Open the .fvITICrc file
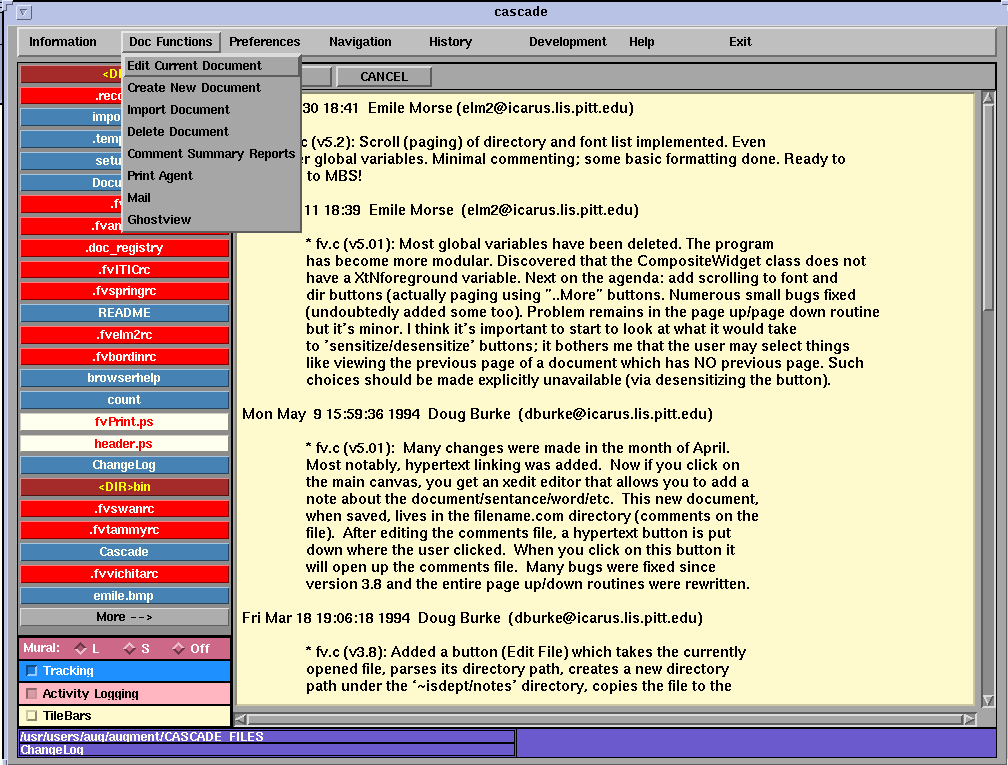 (x=124, y=269)
